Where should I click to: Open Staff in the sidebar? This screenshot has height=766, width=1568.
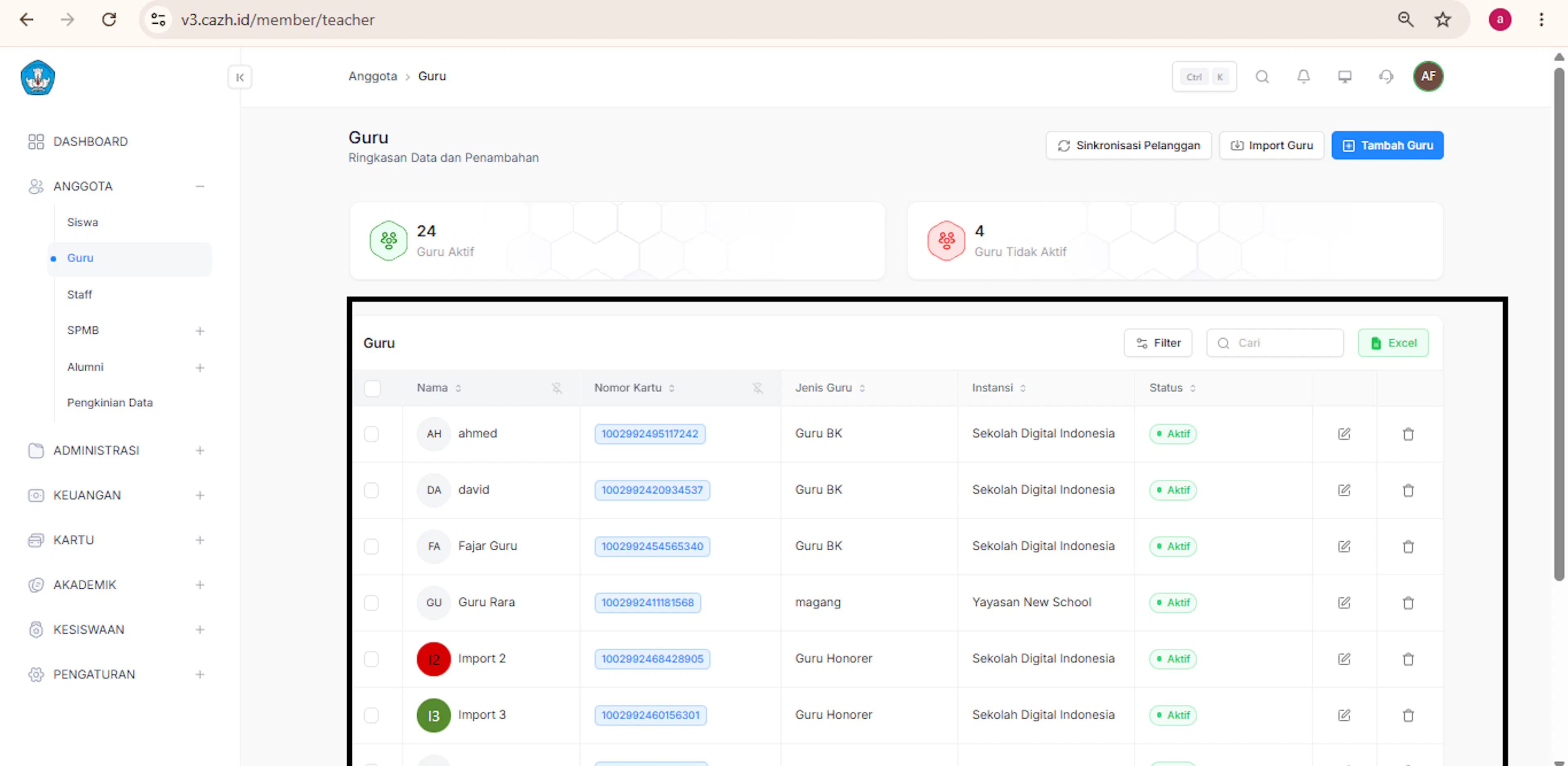[x=79, y=295]
